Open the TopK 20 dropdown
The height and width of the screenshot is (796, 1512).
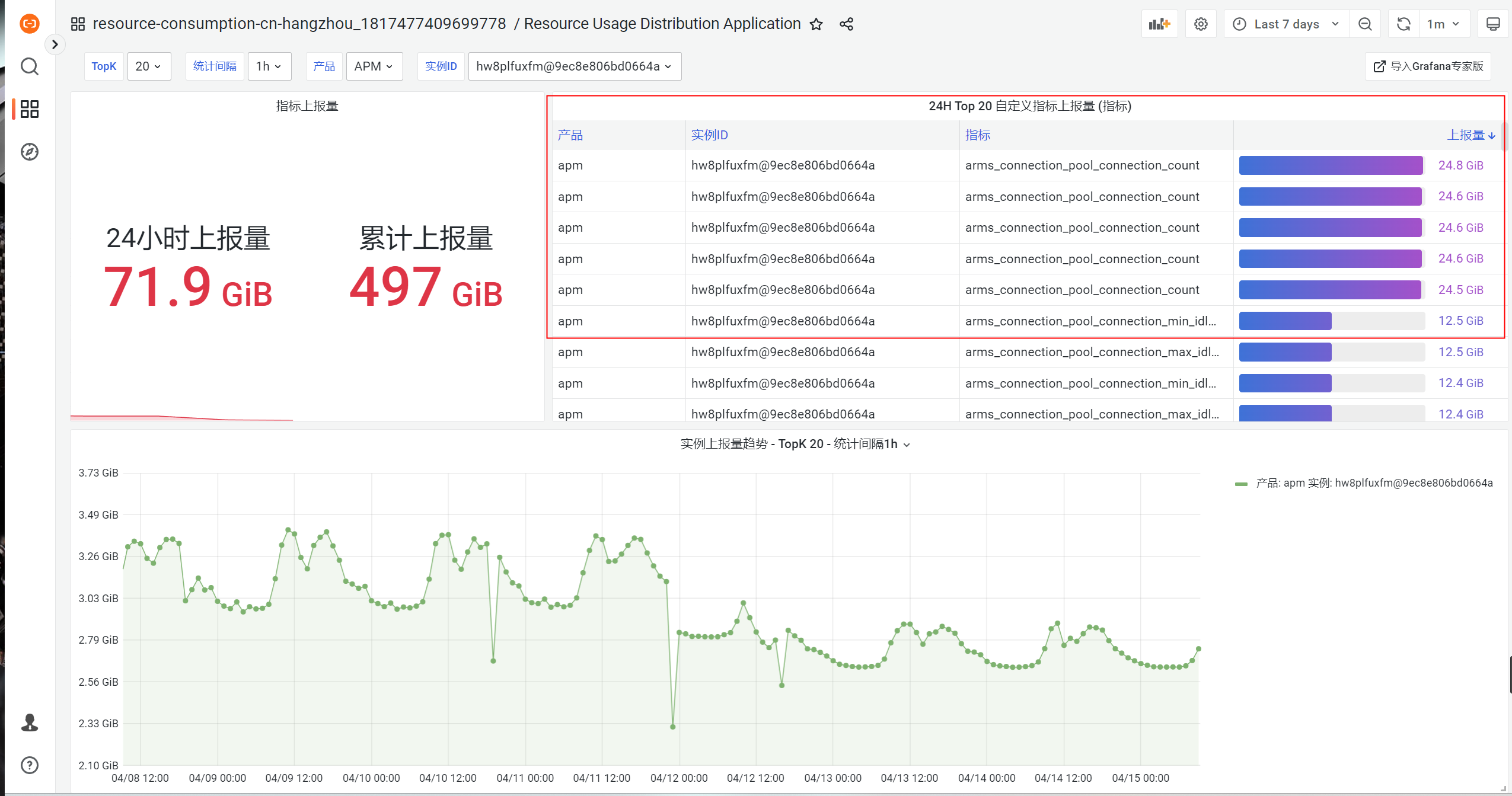pos(149,66)
